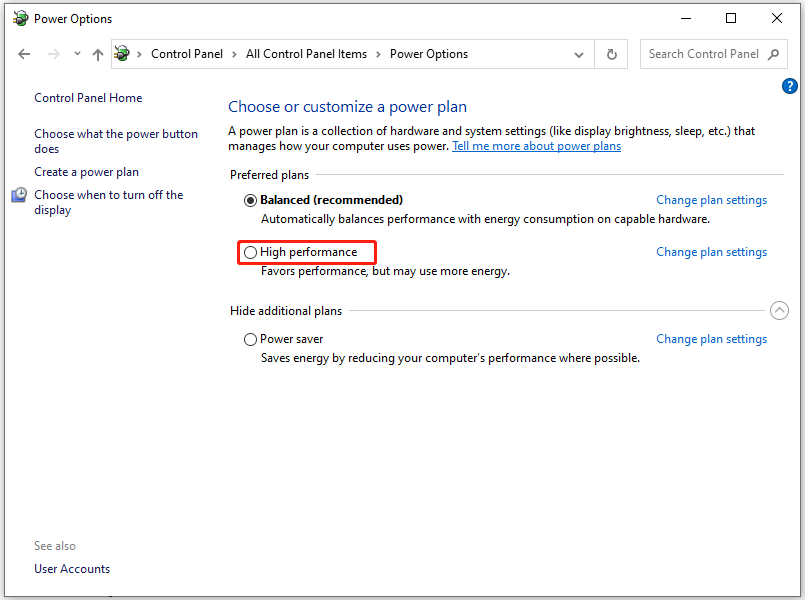Image resolution: width=805 pixels, height=600 pixels.
Task: Open Choose what the power button does
Action: pos(116,141)
